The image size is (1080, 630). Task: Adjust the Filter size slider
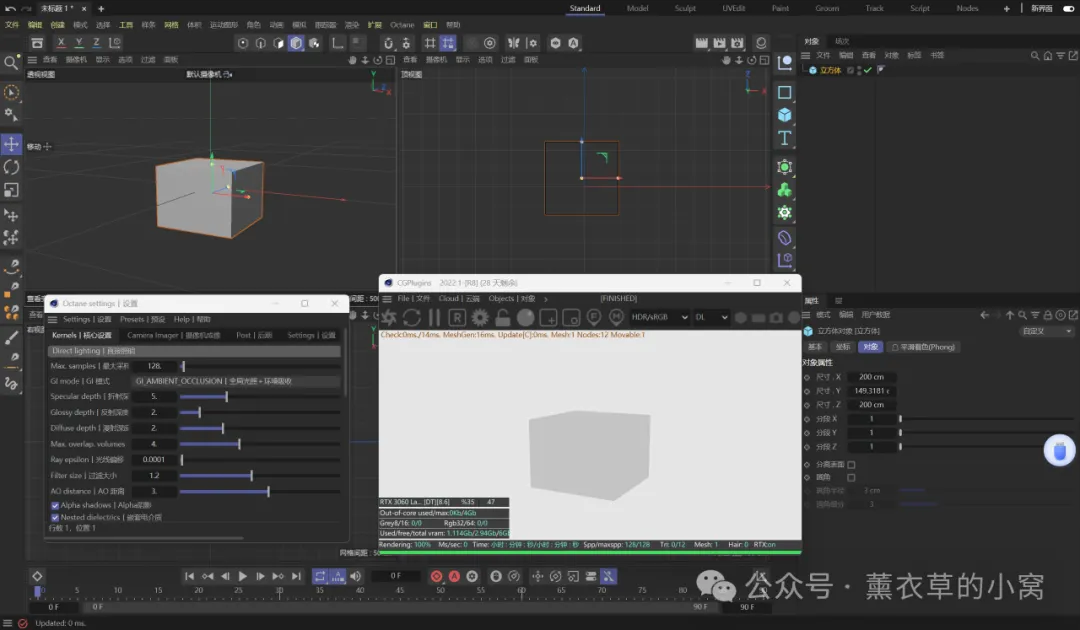pyautogui.click(x=260, y=476)
